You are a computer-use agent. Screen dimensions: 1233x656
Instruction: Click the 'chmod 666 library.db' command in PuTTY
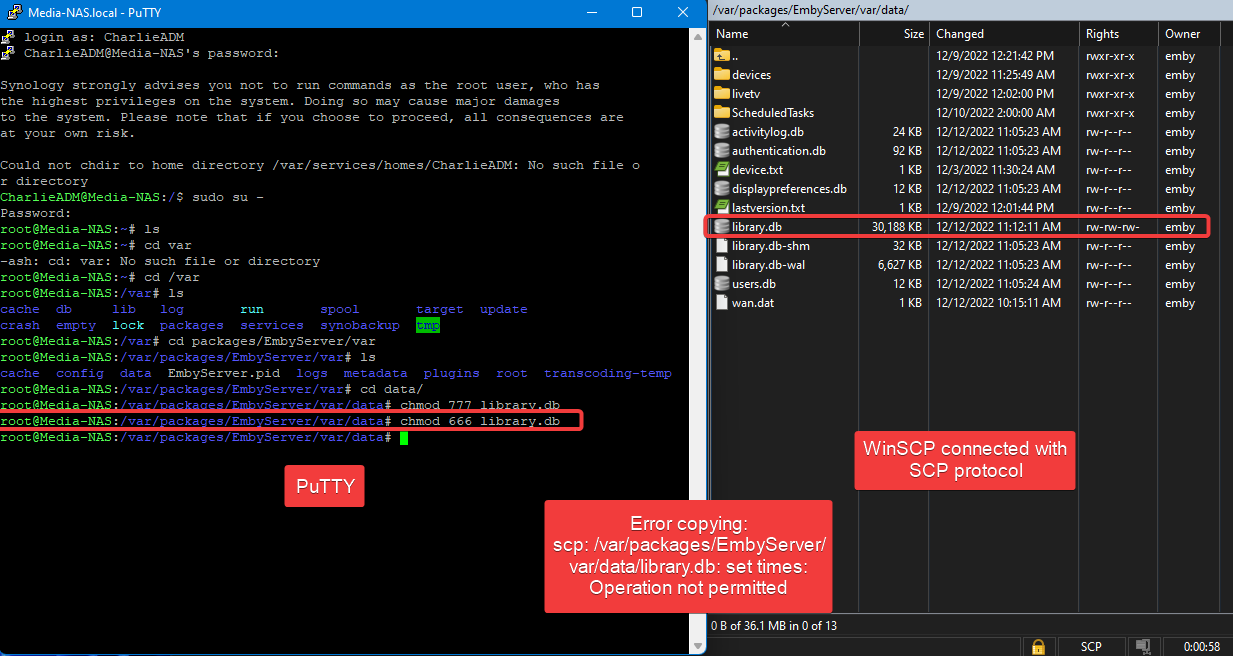(480, 422)
